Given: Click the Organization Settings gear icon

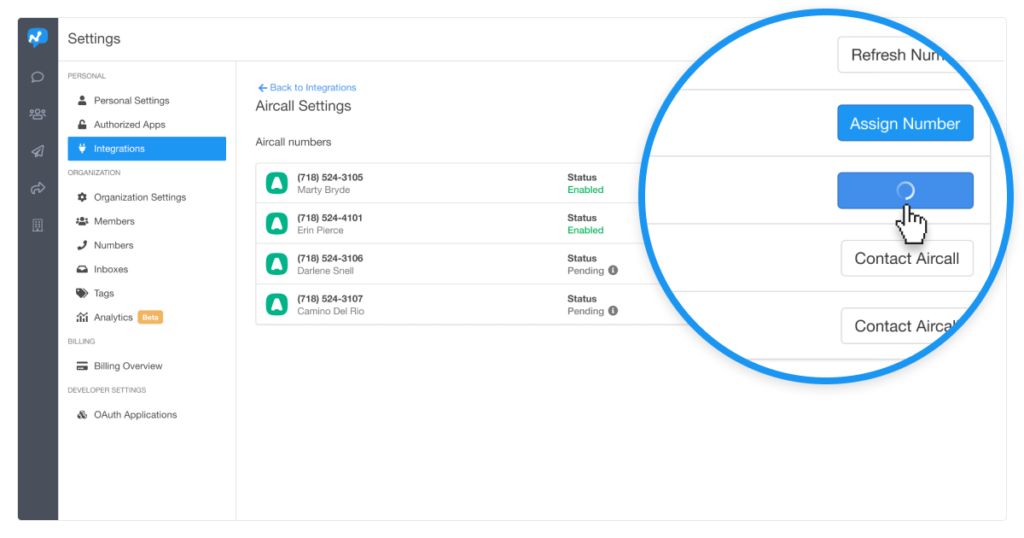Looking at the screenshot, I should (x=82, y=197).
